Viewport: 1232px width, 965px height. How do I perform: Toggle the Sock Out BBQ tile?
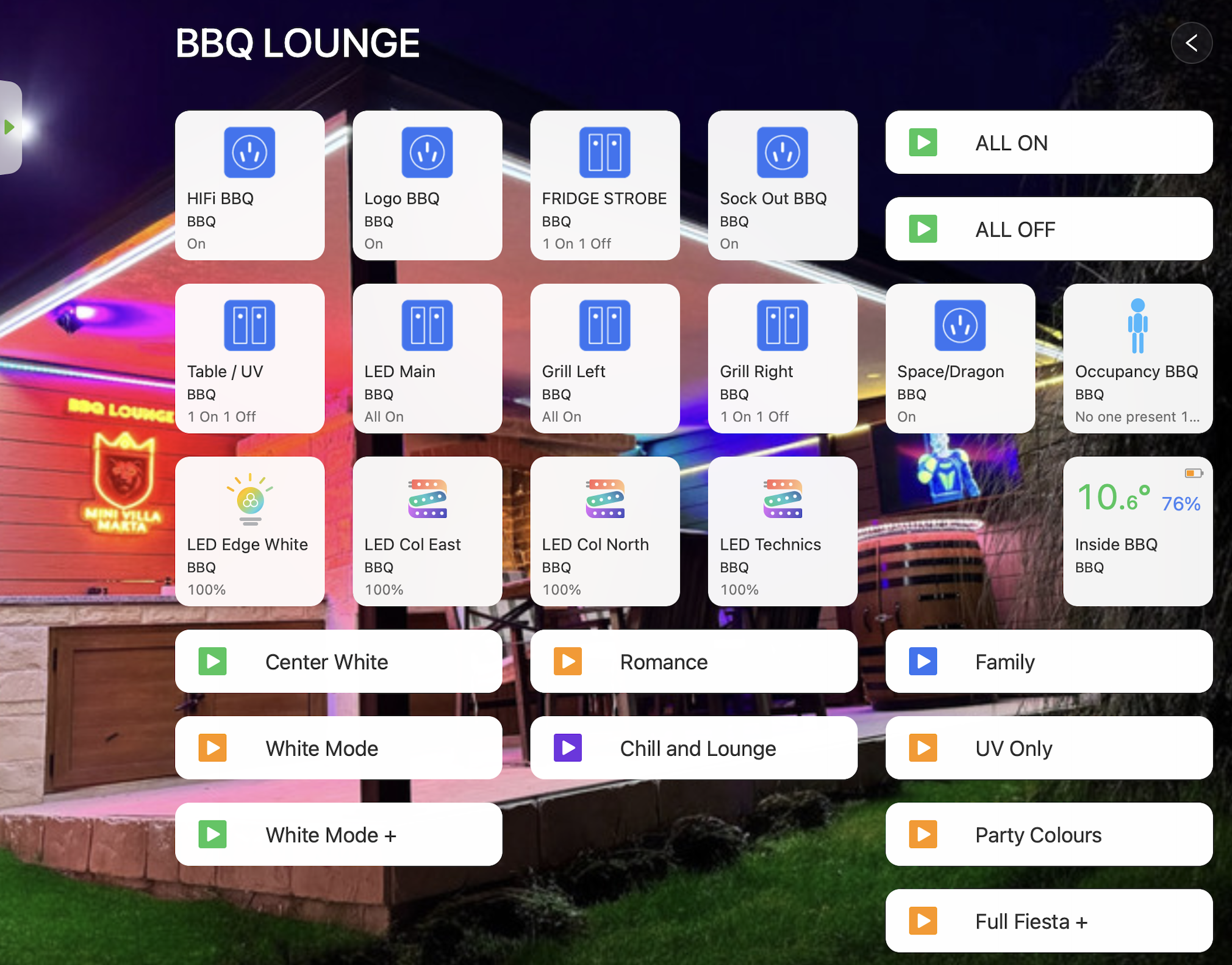tap(782, 185)
